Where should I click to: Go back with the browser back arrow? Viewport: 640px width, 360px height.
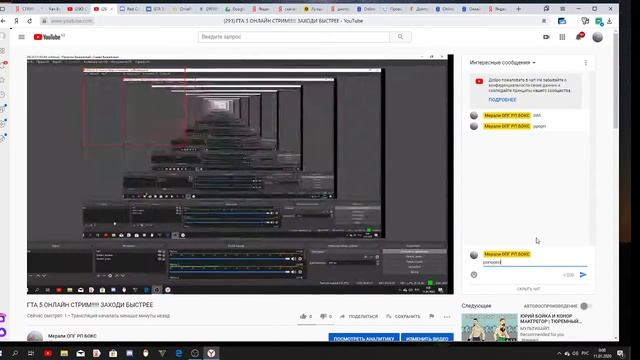(3, 21)
